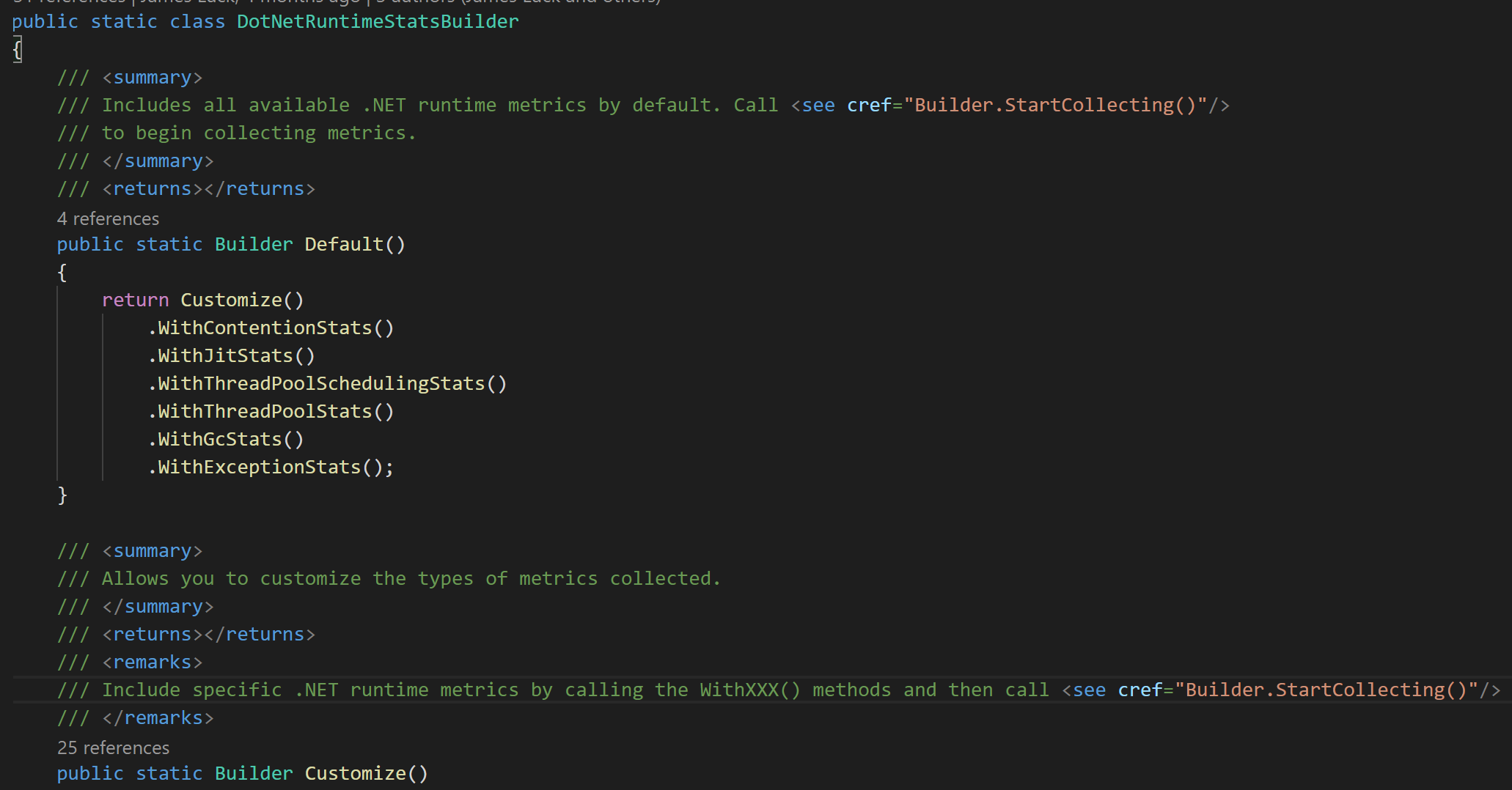Image resolution: width=1512 pixels, height=790 pixels.
Task: Click the "Allows you to customize" comment line
Action: [x=389, y=578]
